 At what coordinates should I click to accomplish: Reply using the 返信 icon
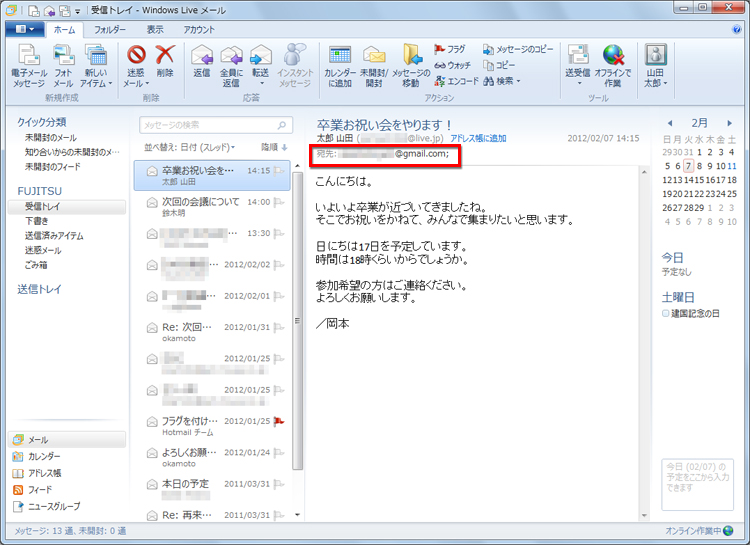pyautogui.click(x=202, y=61)
